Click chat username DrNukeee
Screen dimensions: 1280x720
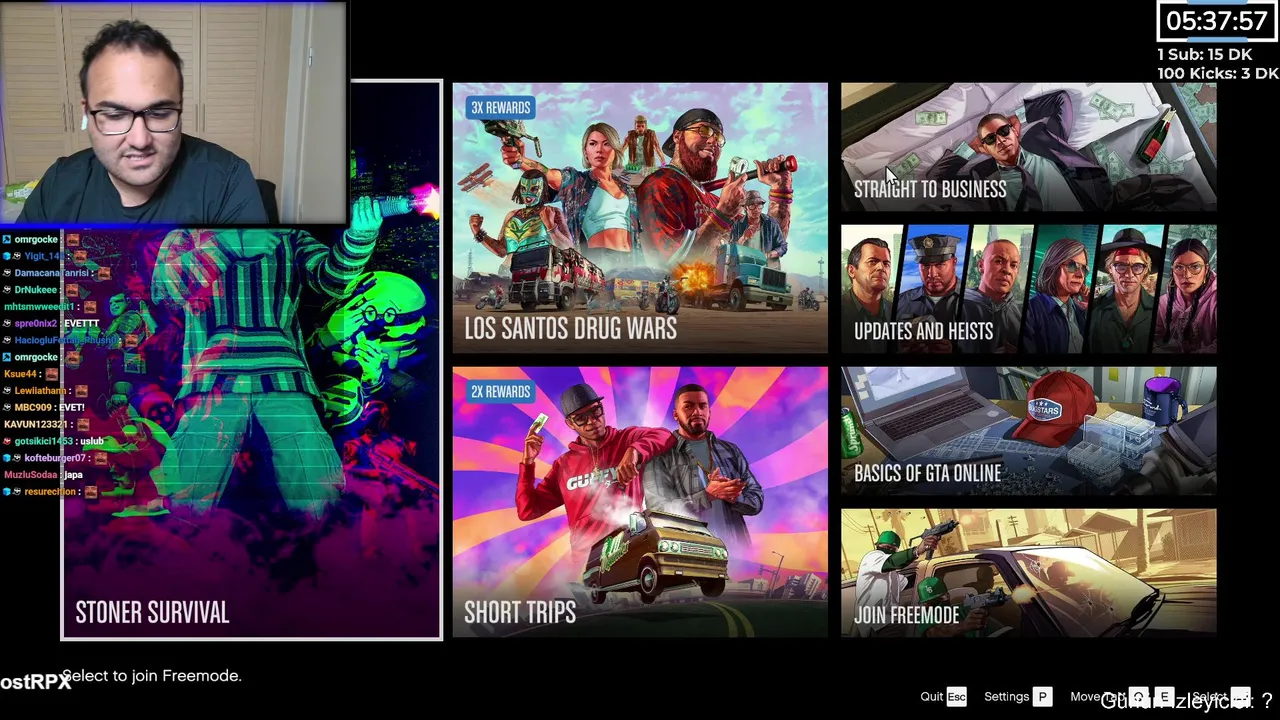point(35,290)
